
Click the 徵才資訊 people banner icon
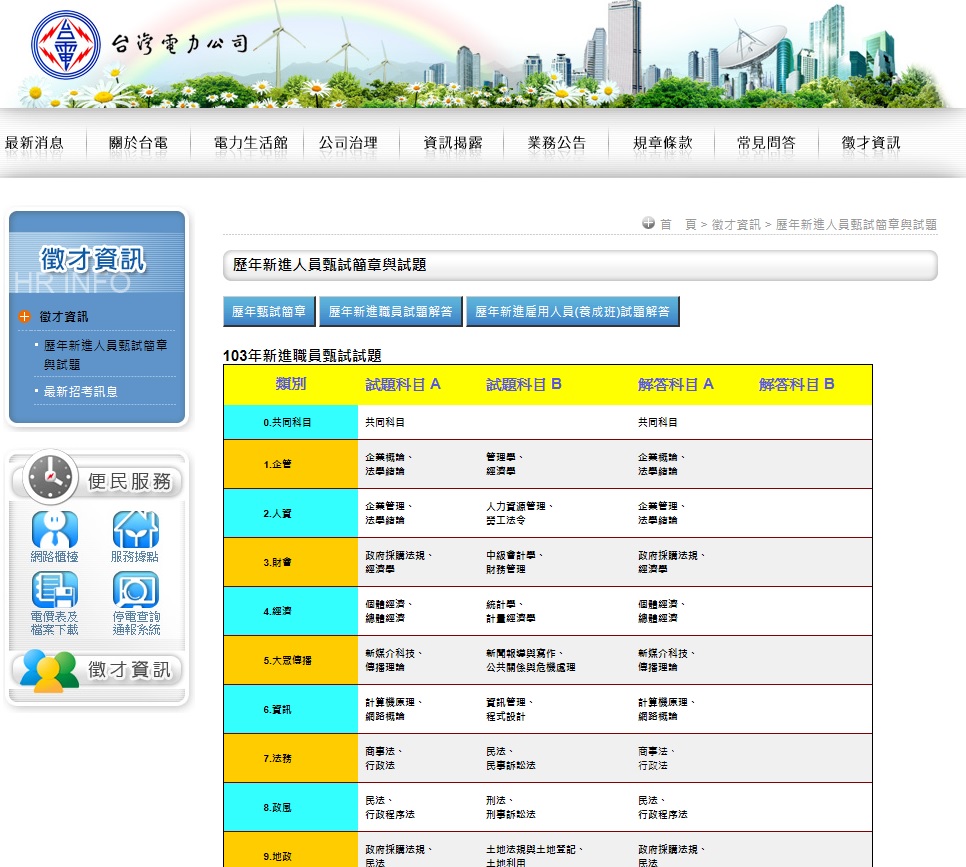48,670
